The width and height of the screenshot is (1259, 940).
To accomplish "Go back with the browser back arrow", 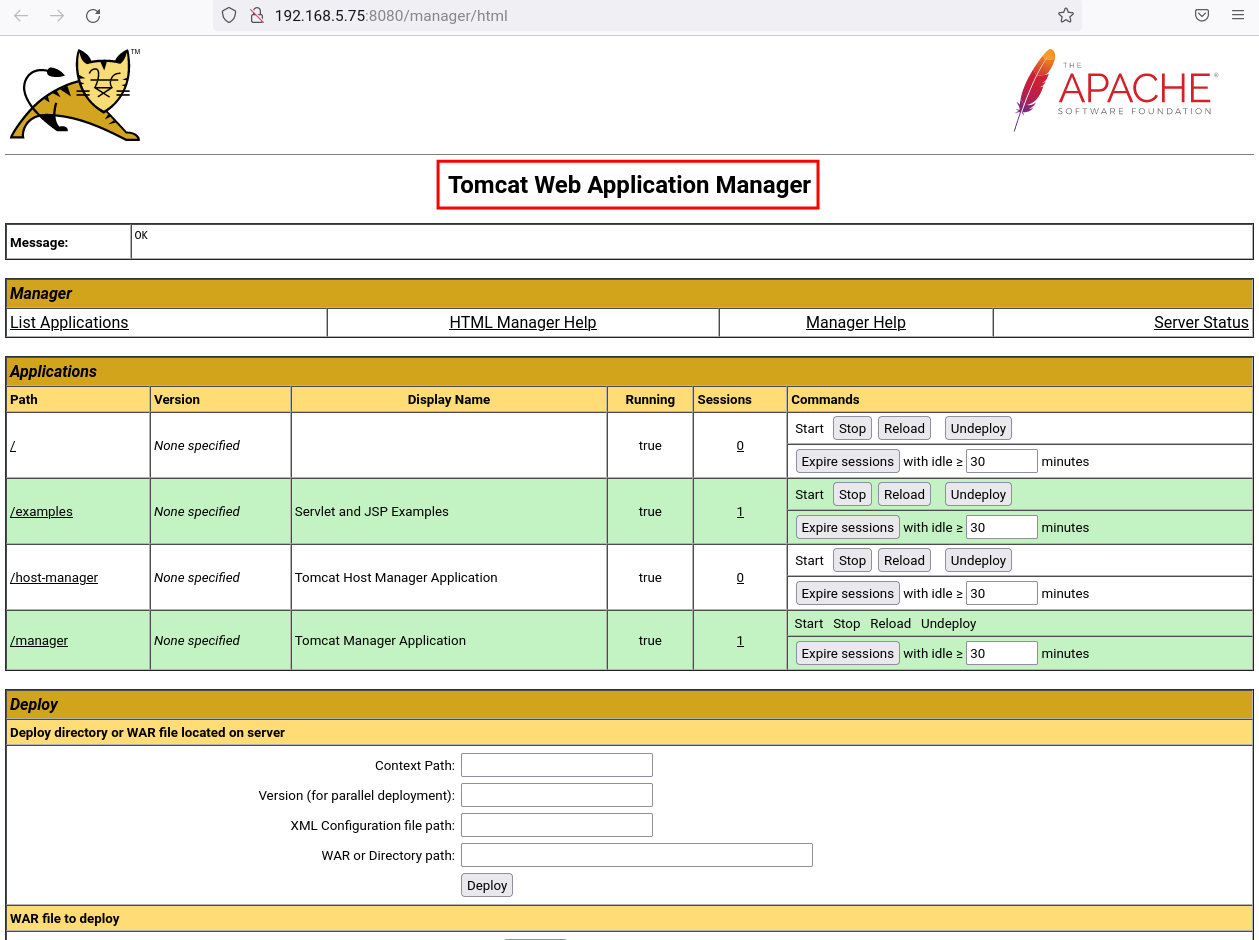I will pos(21,16).
